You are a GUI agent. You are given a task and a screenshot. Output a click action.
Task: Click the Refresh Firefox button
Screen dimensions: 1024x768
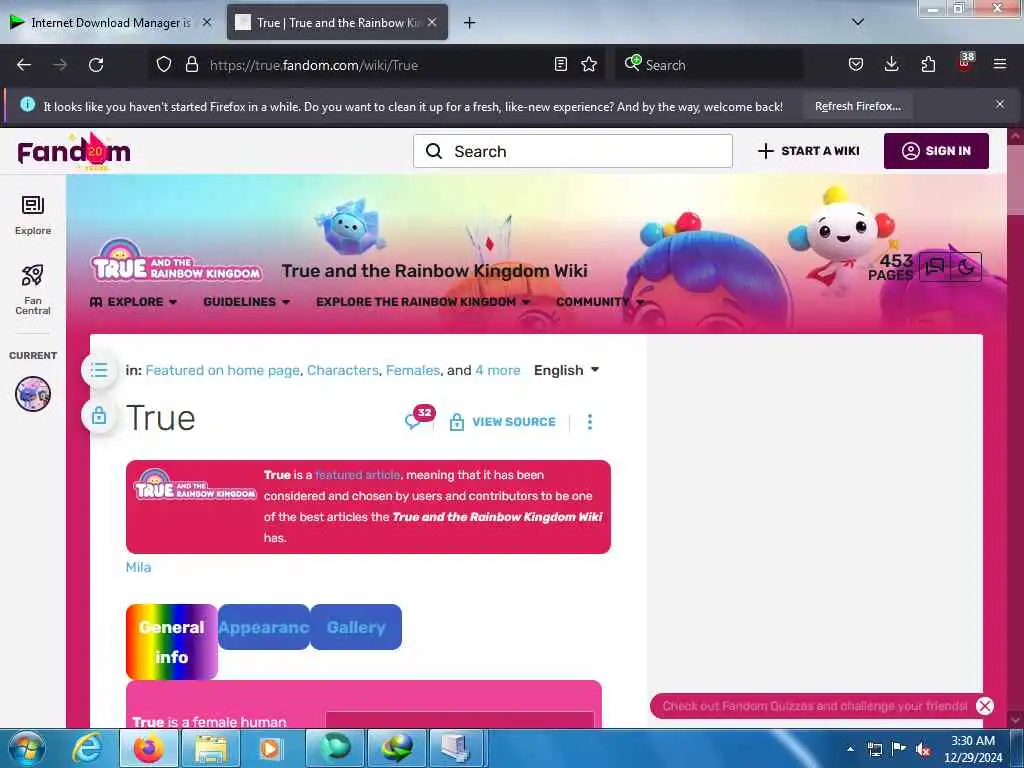[857, 106]
